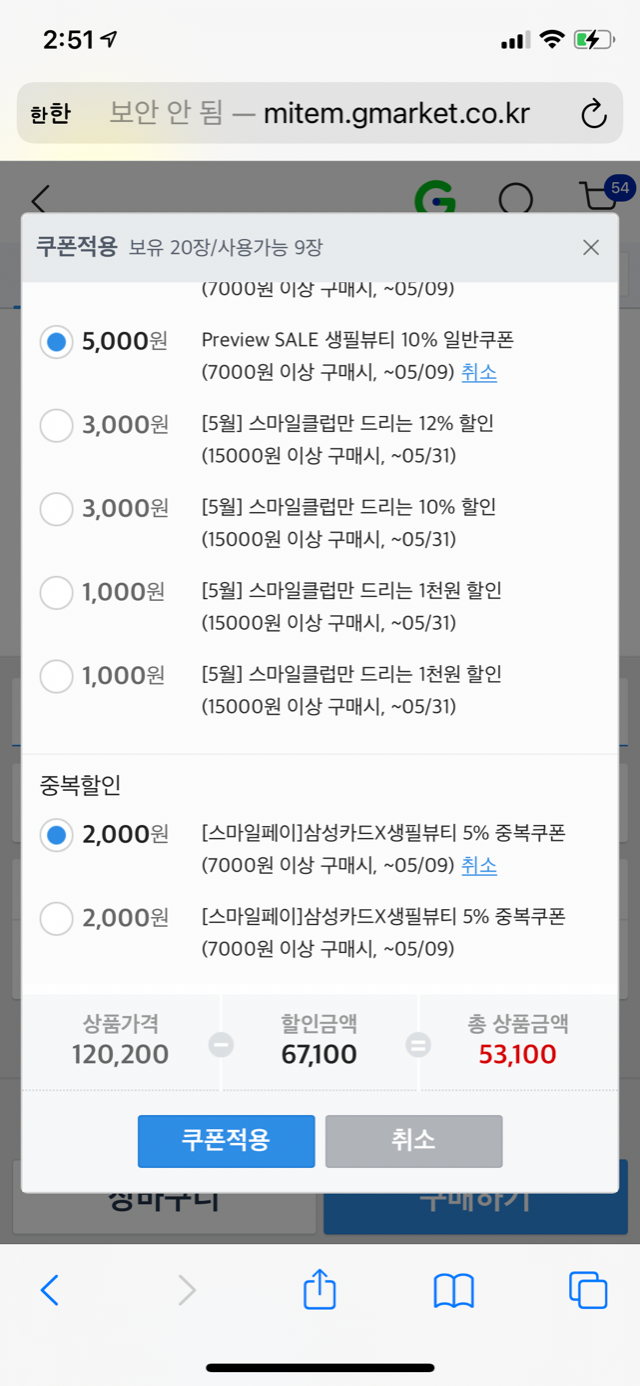The width and height of the screenshot is (640, 1386).
Task: Select the 10% 스마일클럽 3,000원 coupon
Action: tap(56, 509)
